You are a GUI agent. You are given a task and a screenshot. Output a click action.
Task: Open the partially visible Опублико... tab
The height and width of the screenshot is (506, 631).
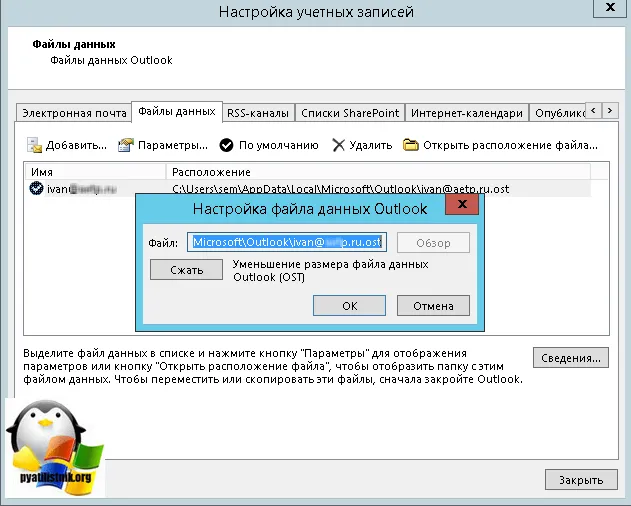(559, 113)
